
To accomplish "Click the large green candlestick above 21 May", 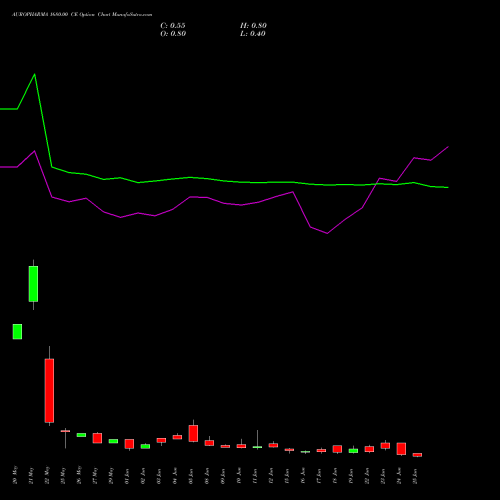I will point(33,284).
